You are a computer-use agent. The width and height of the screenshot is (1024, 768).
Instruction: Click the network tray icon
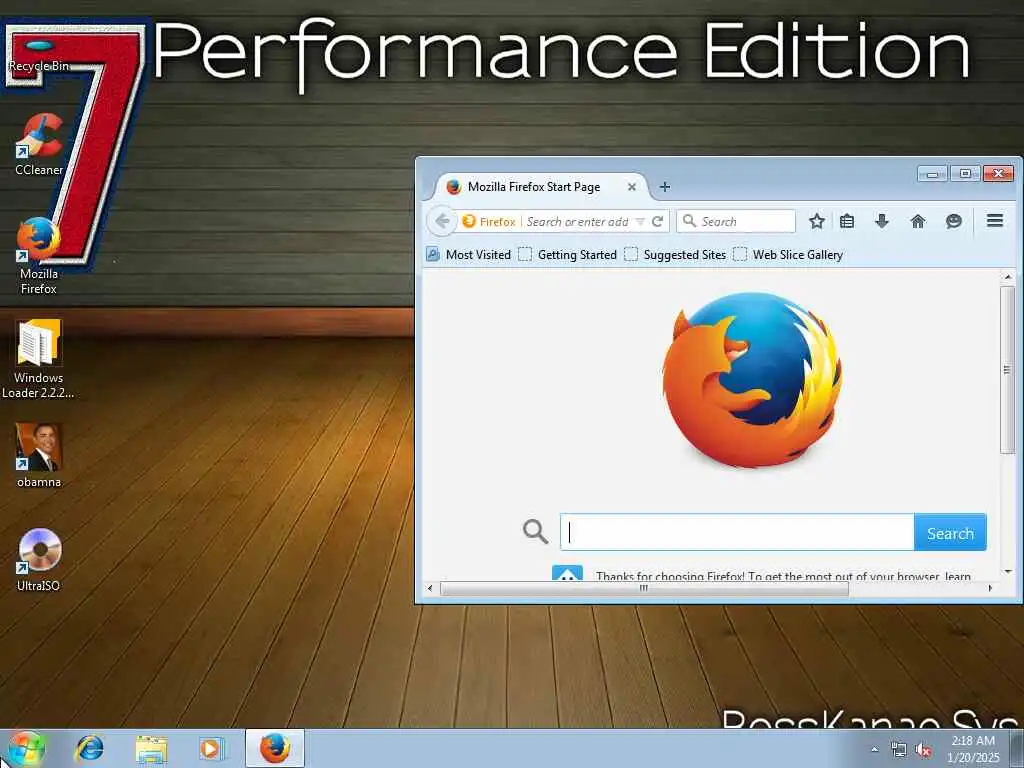899,750
